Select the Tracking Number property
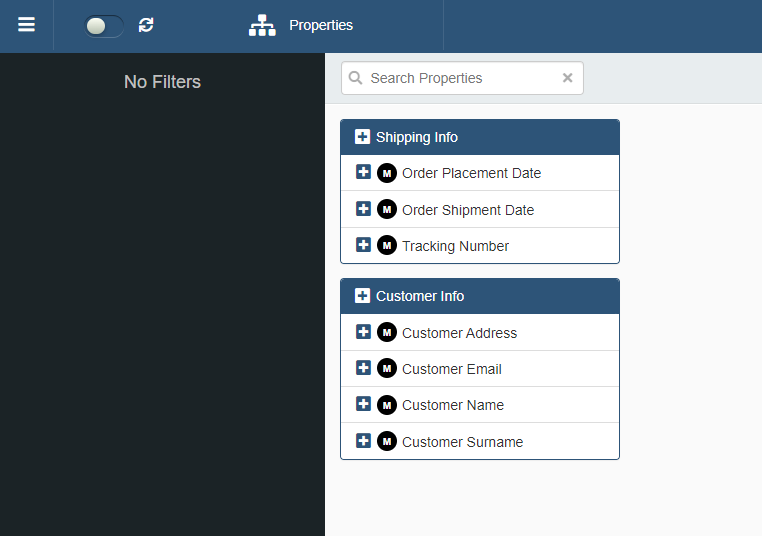 [x=455, y=246]
